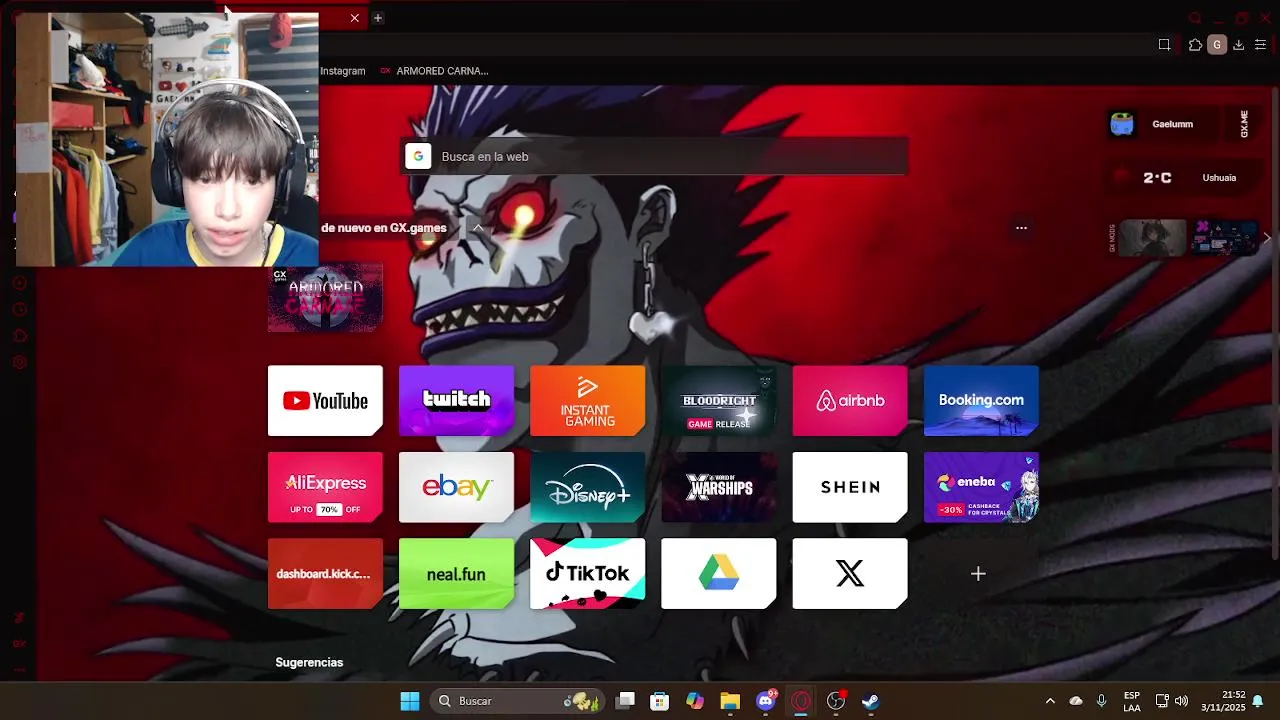Viewport: 1280px width, 720px height.
Task: Open the SHEIN speed dial tile
Action: tap(850, 487)
